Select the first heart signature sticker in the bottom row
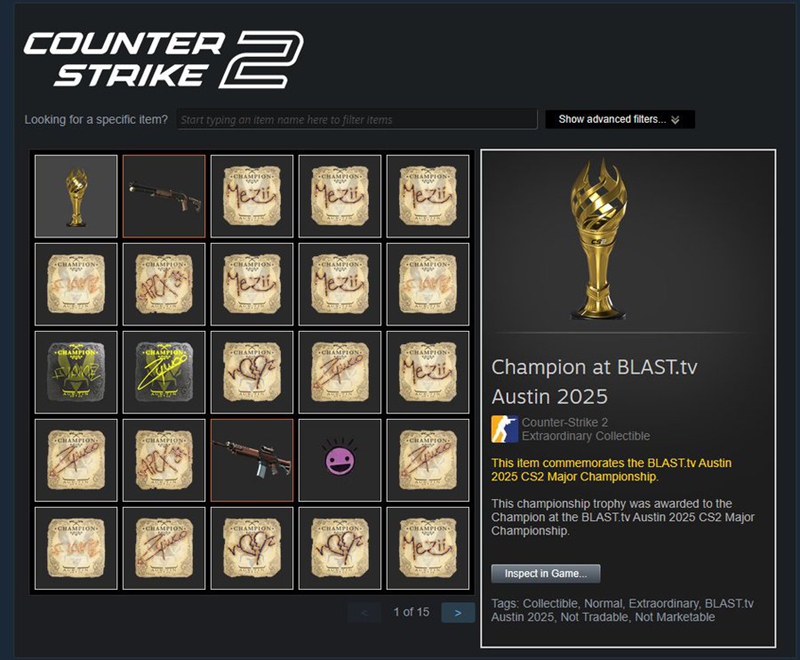This screenshot has height=660, width=800. click(x=252, y=548)
